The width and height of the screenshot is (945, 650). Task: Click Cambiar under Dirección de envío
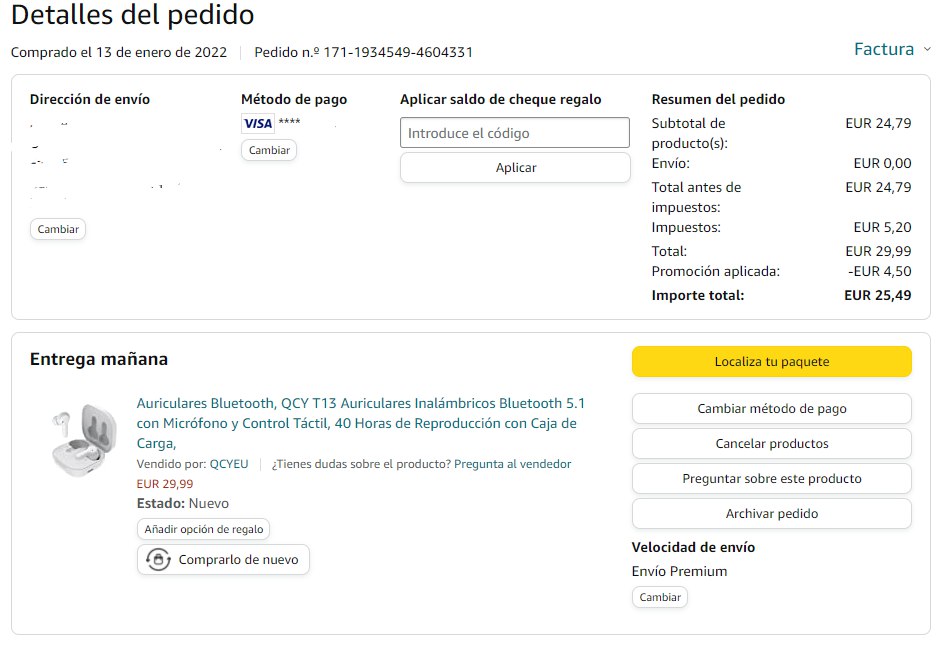[58, 229]
